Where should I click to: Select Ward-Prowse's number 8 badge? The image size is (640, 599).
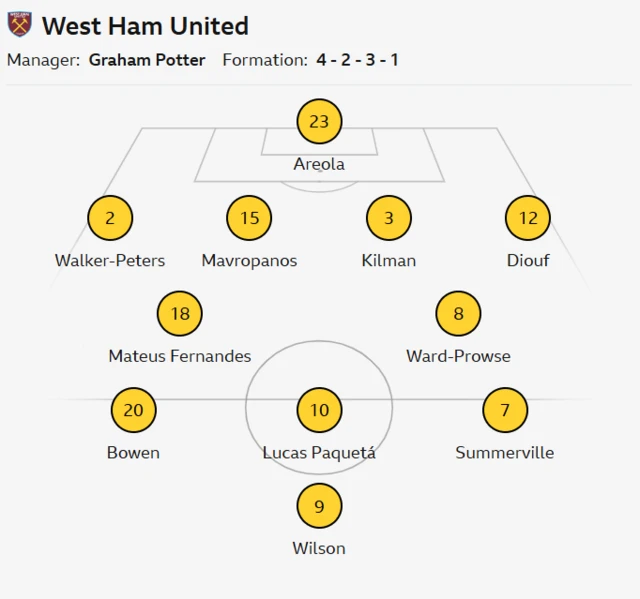coord(458,314)
